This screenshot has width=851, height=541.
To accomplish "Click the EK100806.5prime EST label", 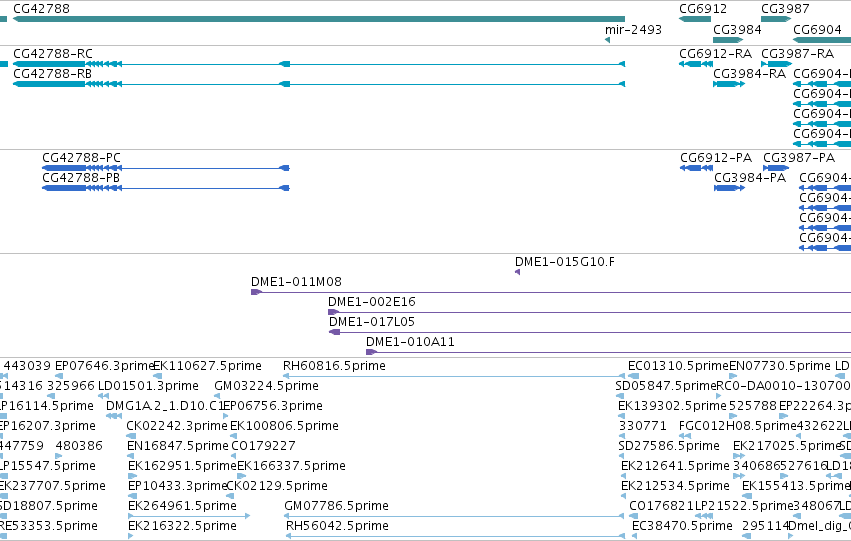I will click(284, 426).
